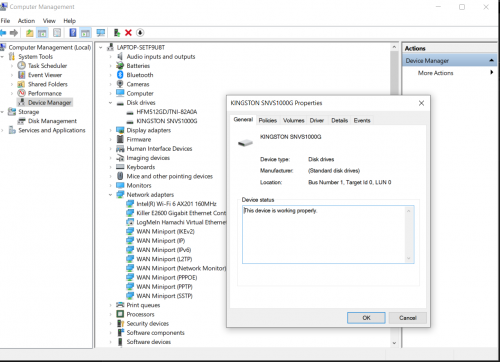Click the Help question mark toolbar icon
The image size is (500, 362).
coord(73,33)
